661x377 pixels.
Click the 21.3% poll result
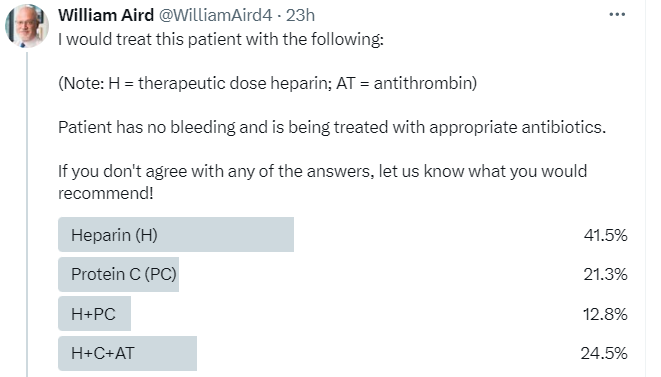[x=605, y=275]
